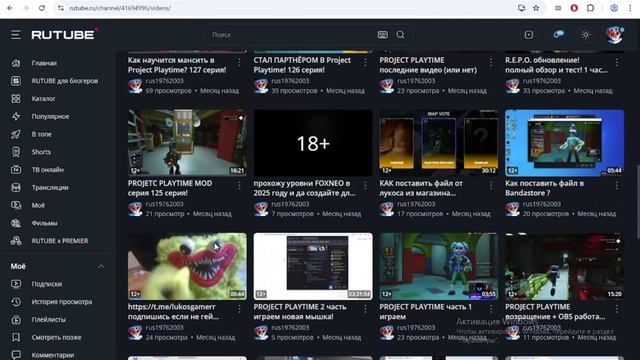
Task: Click the Shorts icon in sidebar
Action: [x=16, y=152]
